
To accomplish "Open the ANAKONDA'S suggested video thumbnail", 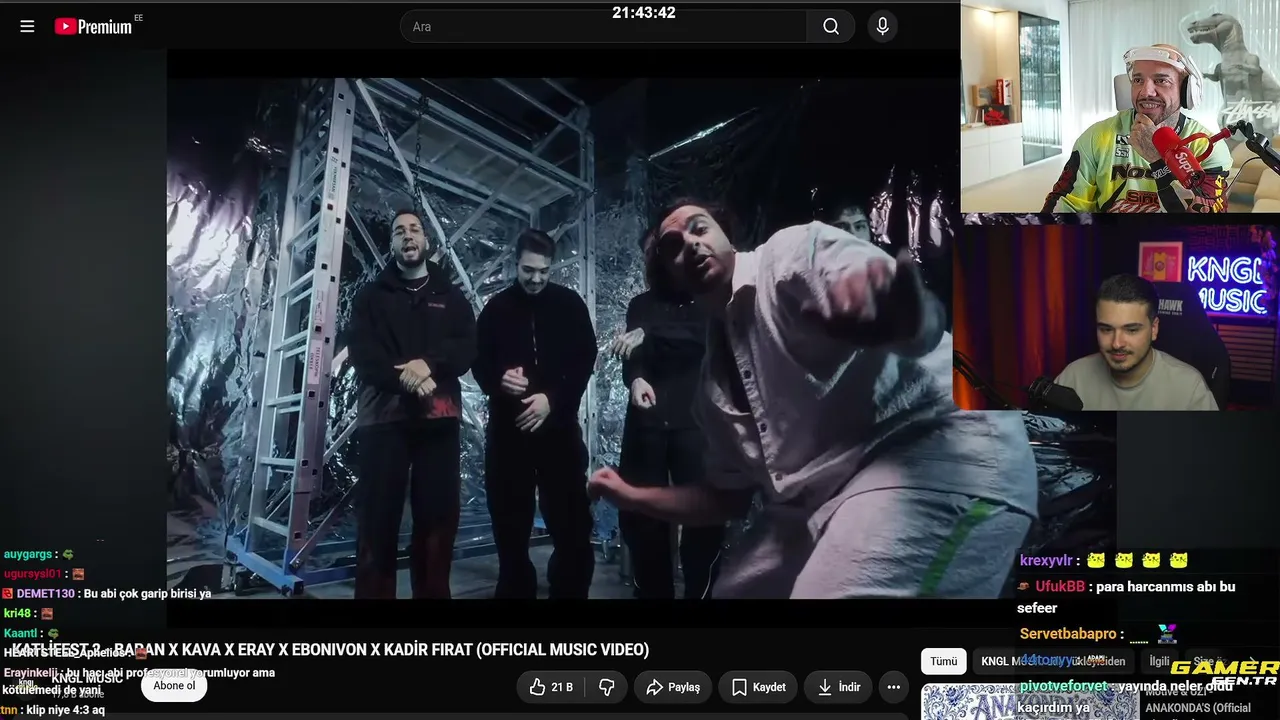I will [x=1029, y=701].
